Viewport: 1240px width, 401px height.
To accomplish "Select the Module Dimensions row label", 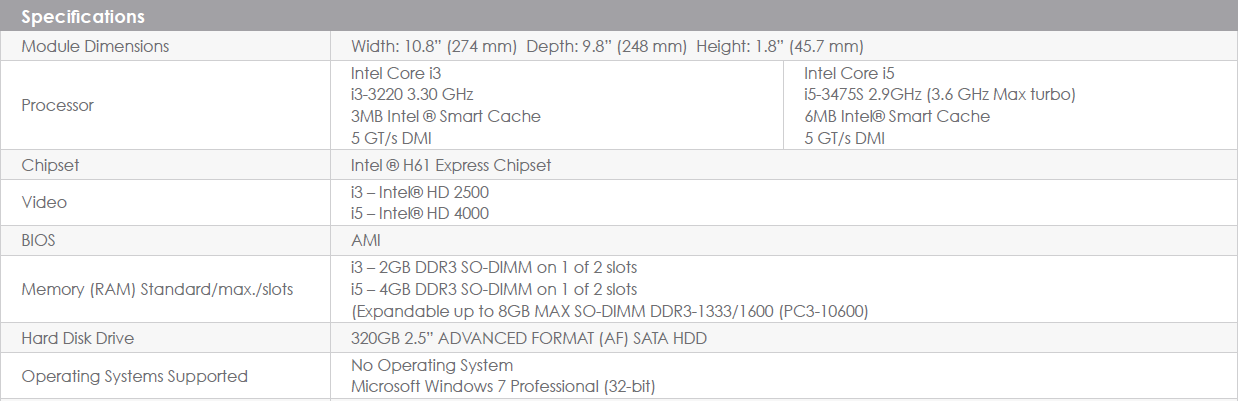I will tap(95, 46).
